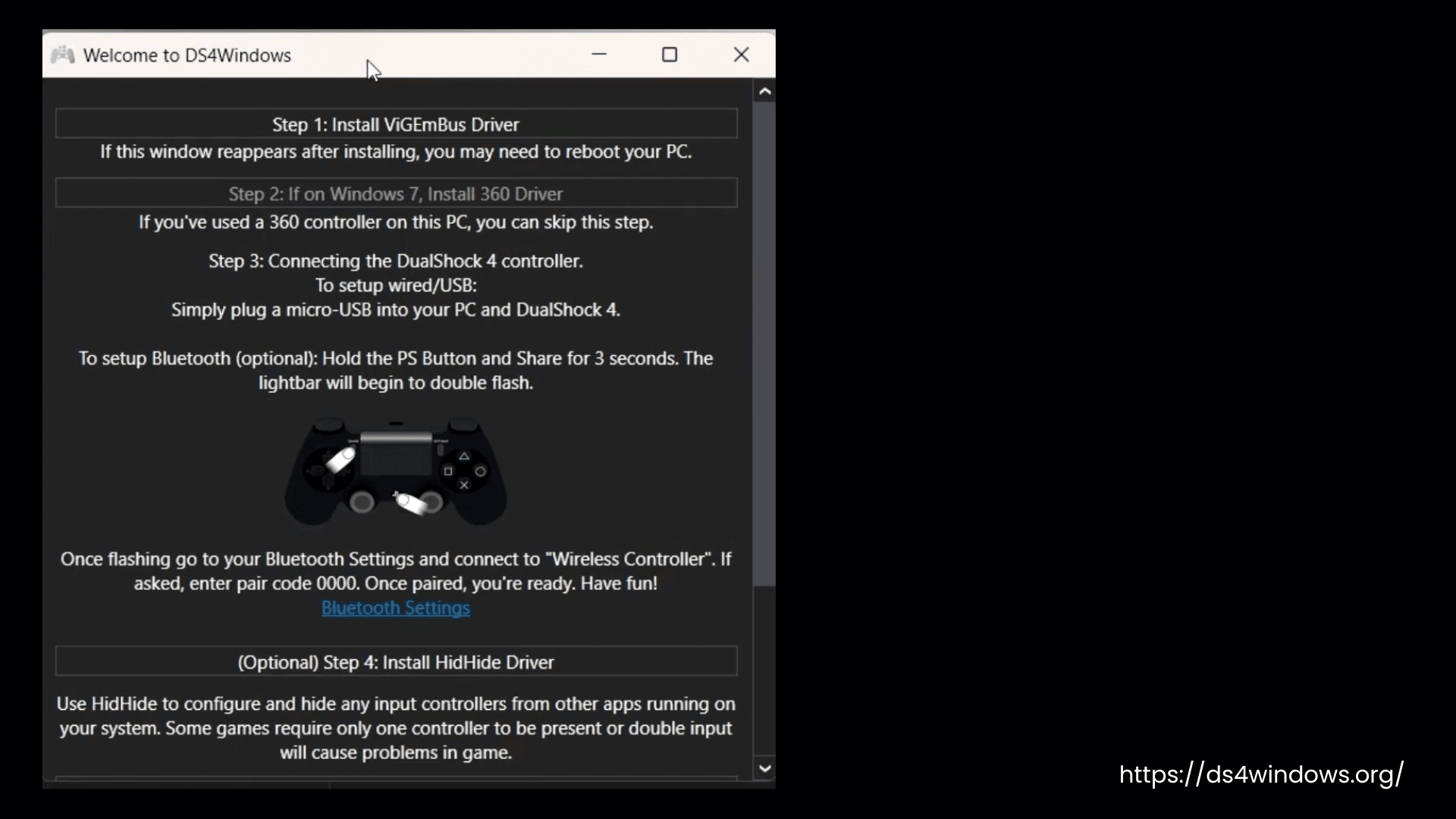Click the Step 2 Install 360 Driver button
The image size is (1456, 819).
(x=396, y=193)
